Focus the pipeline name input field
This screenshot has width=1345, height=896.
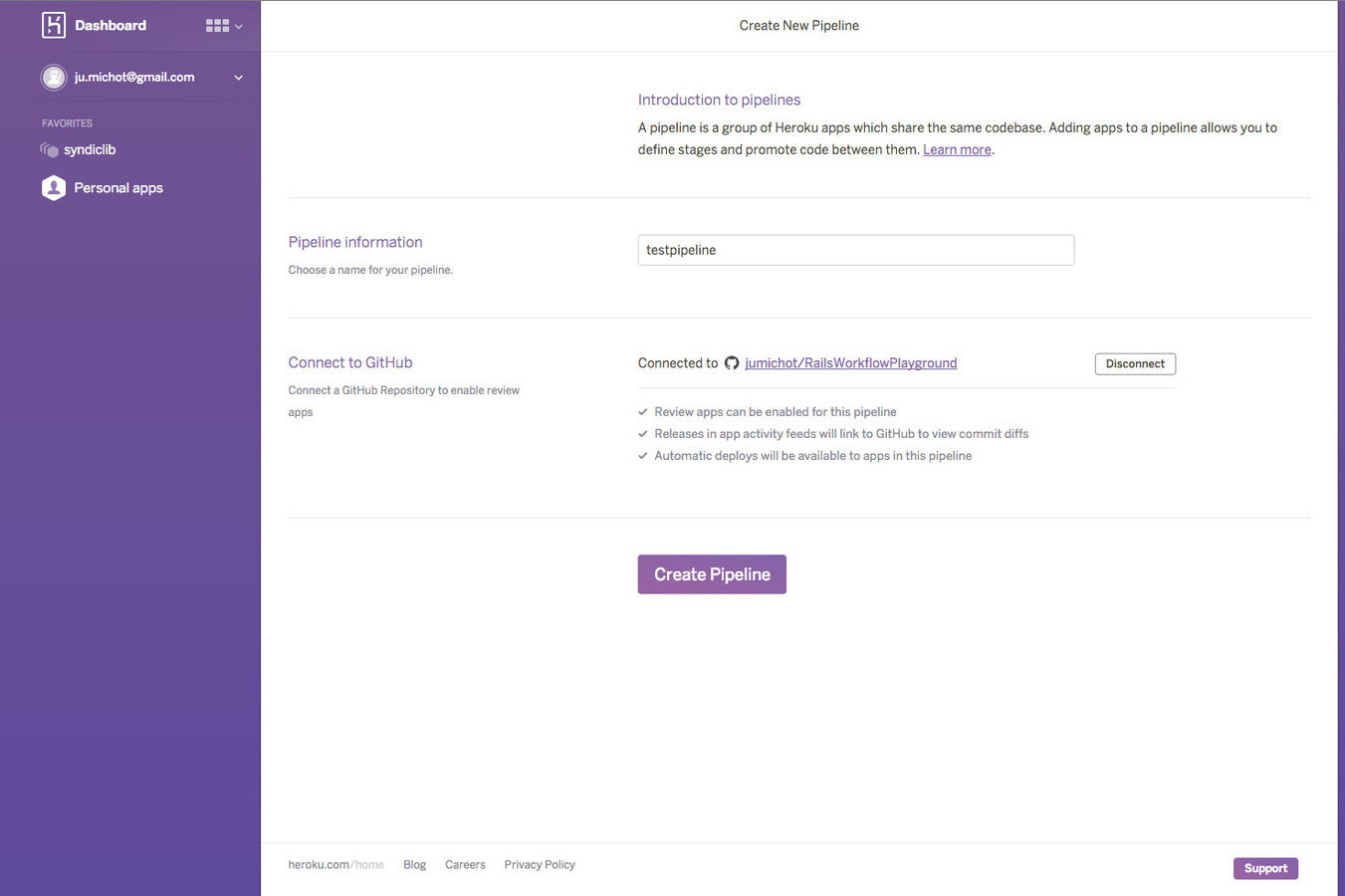pos(856,250)
